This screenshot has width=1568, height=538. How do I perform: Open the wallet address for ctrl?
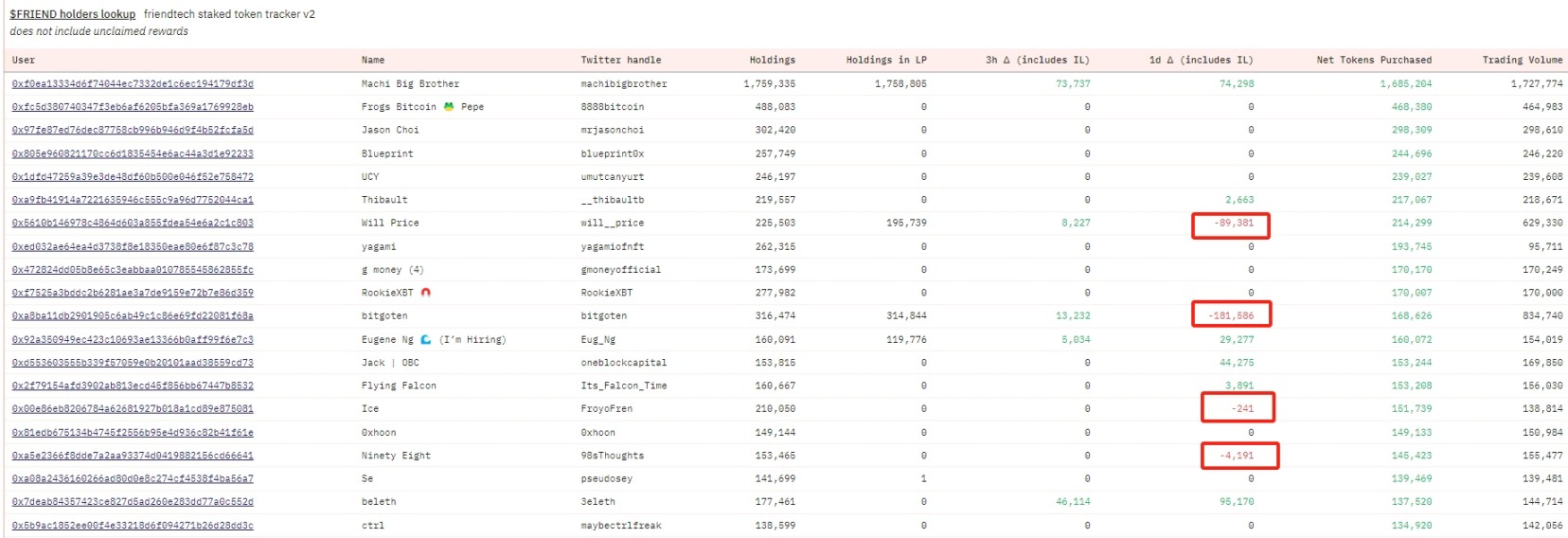pos(133,526)
